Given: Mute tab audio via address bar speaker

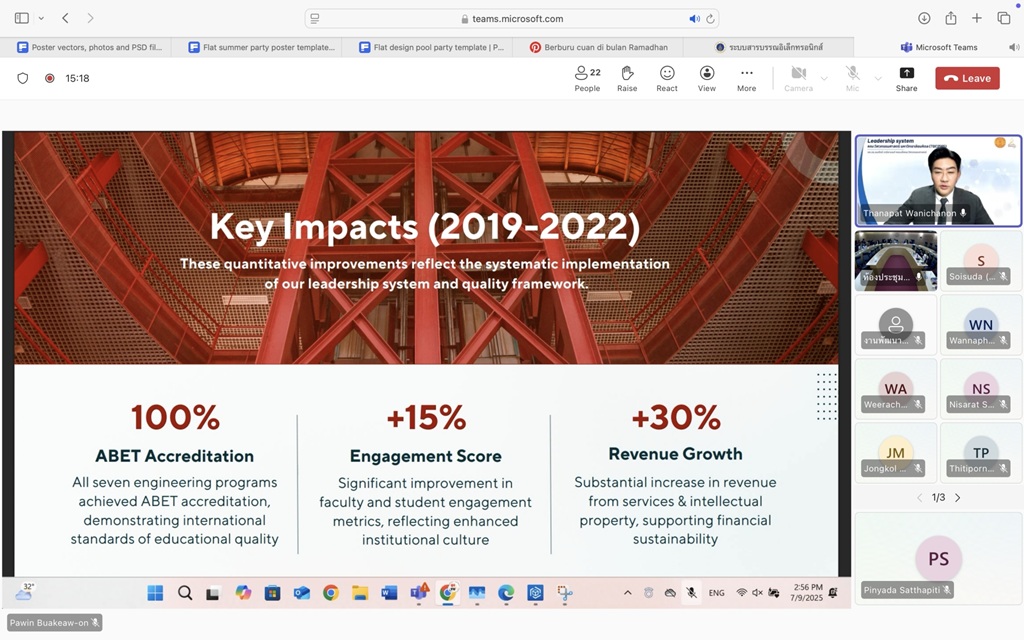Looking at the screenshot, I should point(694,18).
